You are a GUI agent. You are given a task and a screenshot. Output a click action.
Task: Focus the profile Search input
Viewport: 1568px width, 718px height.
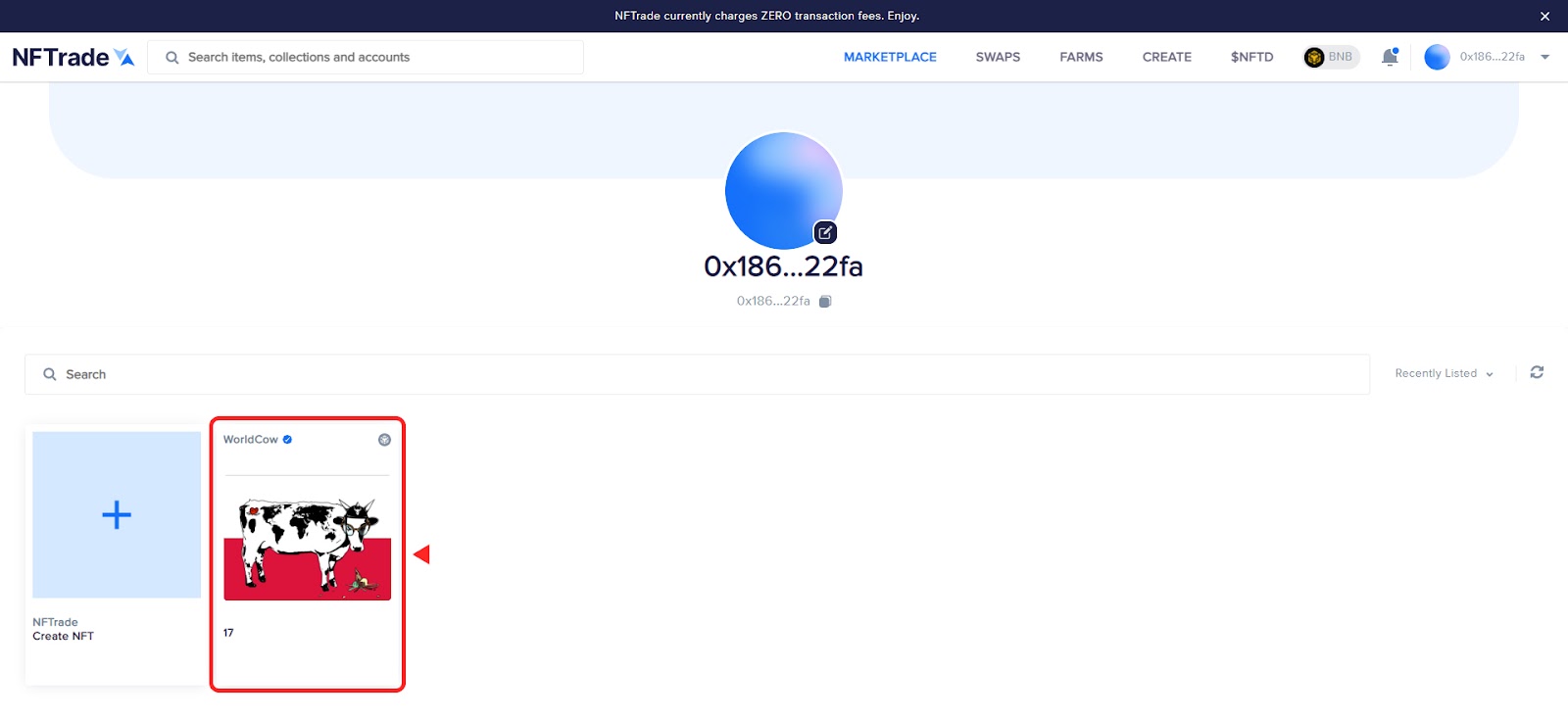[x=697, y=374]
